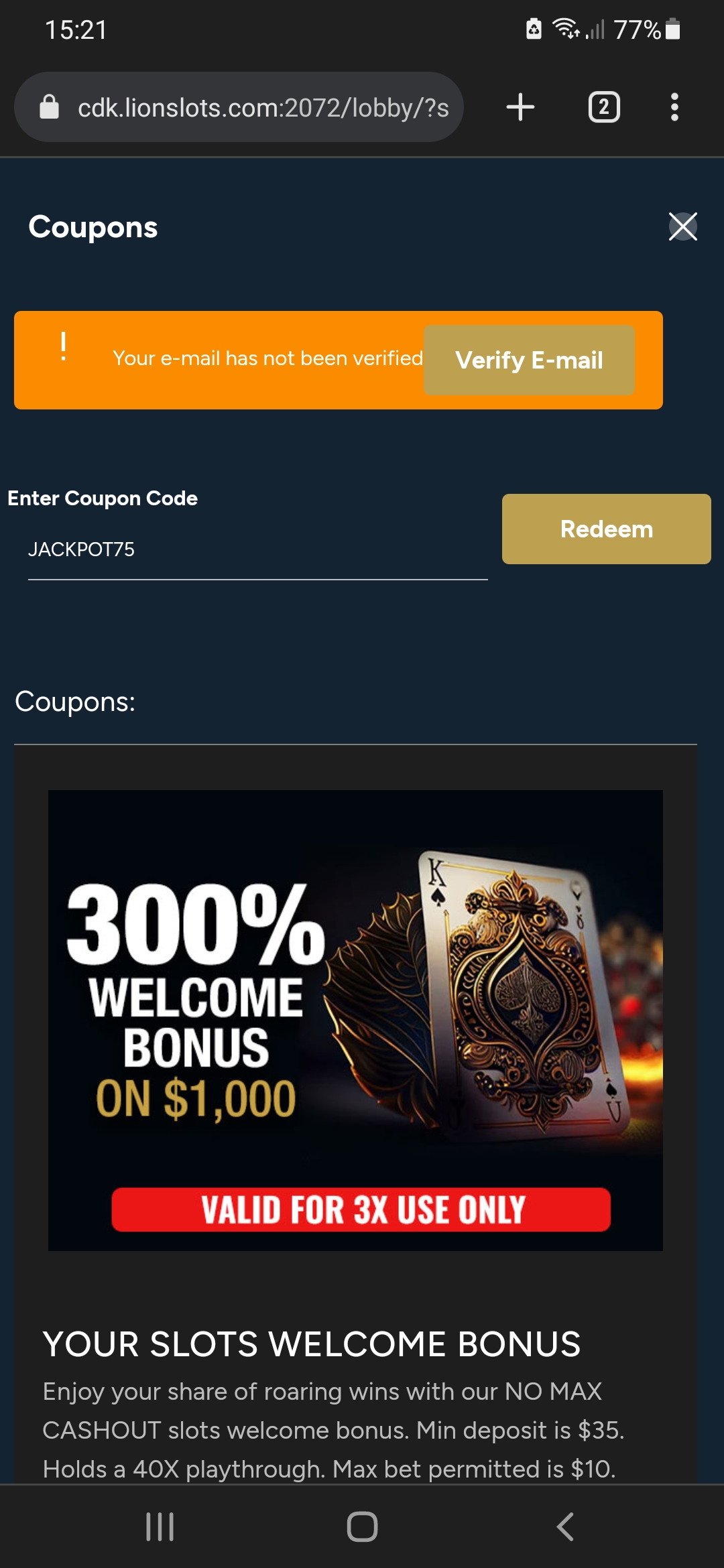Click the Verify E-mail button
The width and height of the screenshot is (724, 1568).
coord(529,360)
